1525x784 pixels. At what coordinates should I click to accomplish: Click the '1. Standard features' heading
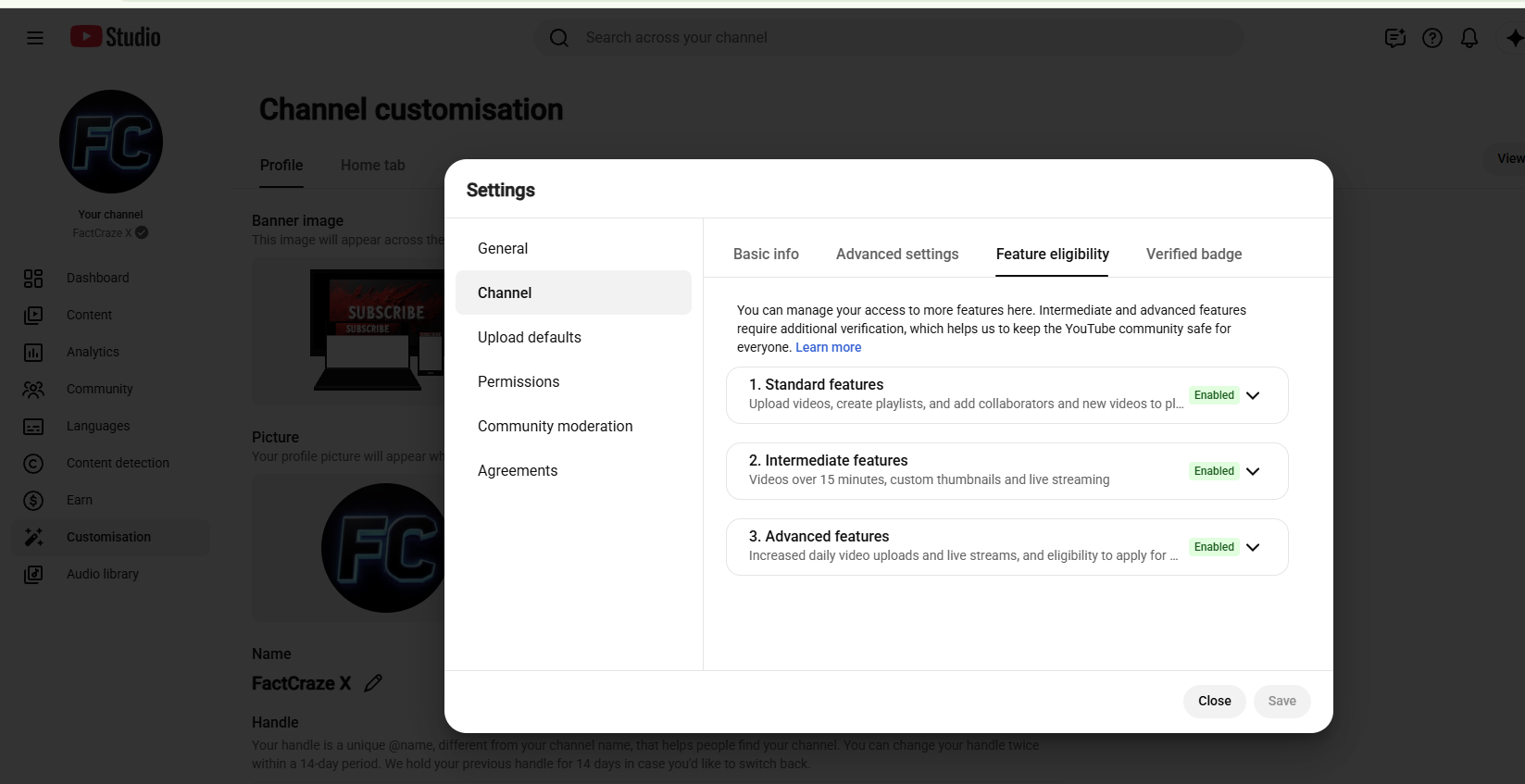(x=816, y=384)
